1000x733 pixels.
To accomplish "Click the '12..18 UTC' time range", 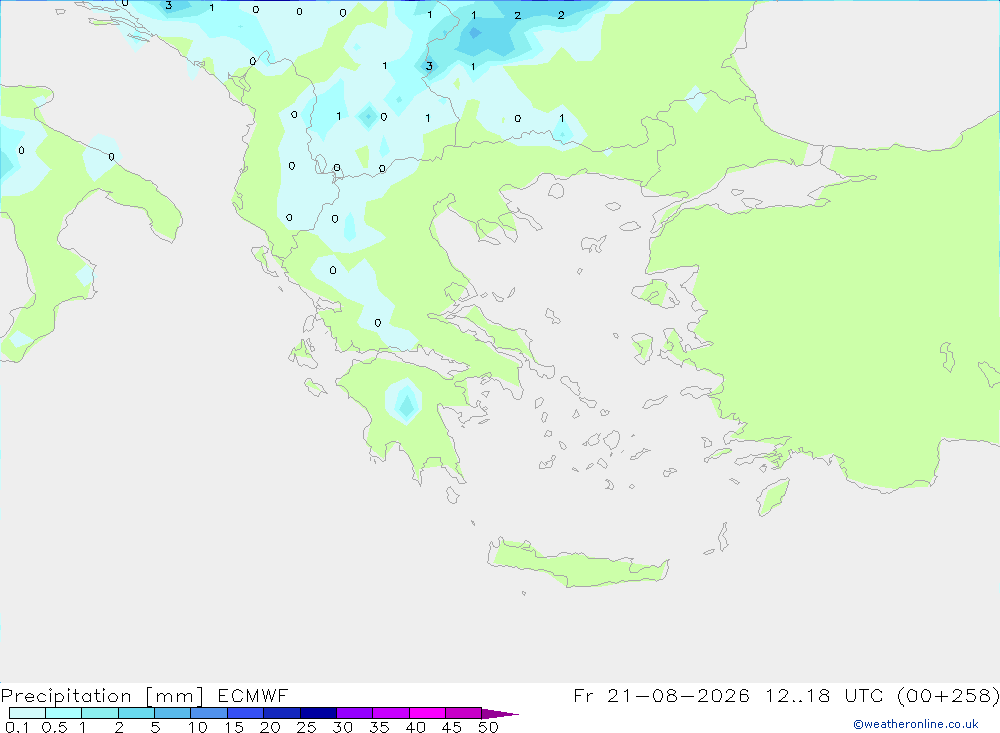I will 824,695.
